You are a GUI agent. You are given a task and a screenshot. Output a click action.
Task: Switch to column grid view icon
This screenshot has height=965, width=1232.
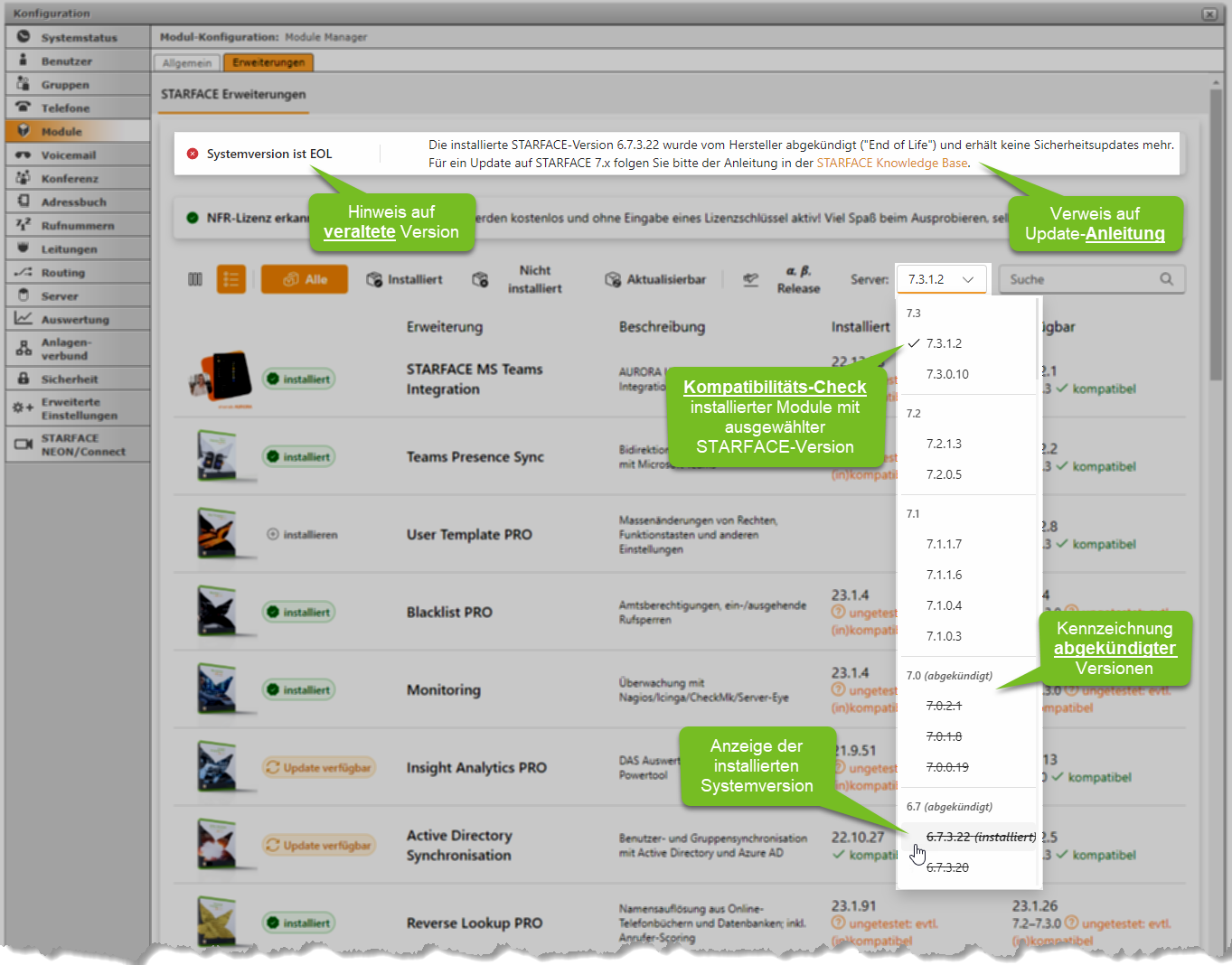click(x=195, y=279)
